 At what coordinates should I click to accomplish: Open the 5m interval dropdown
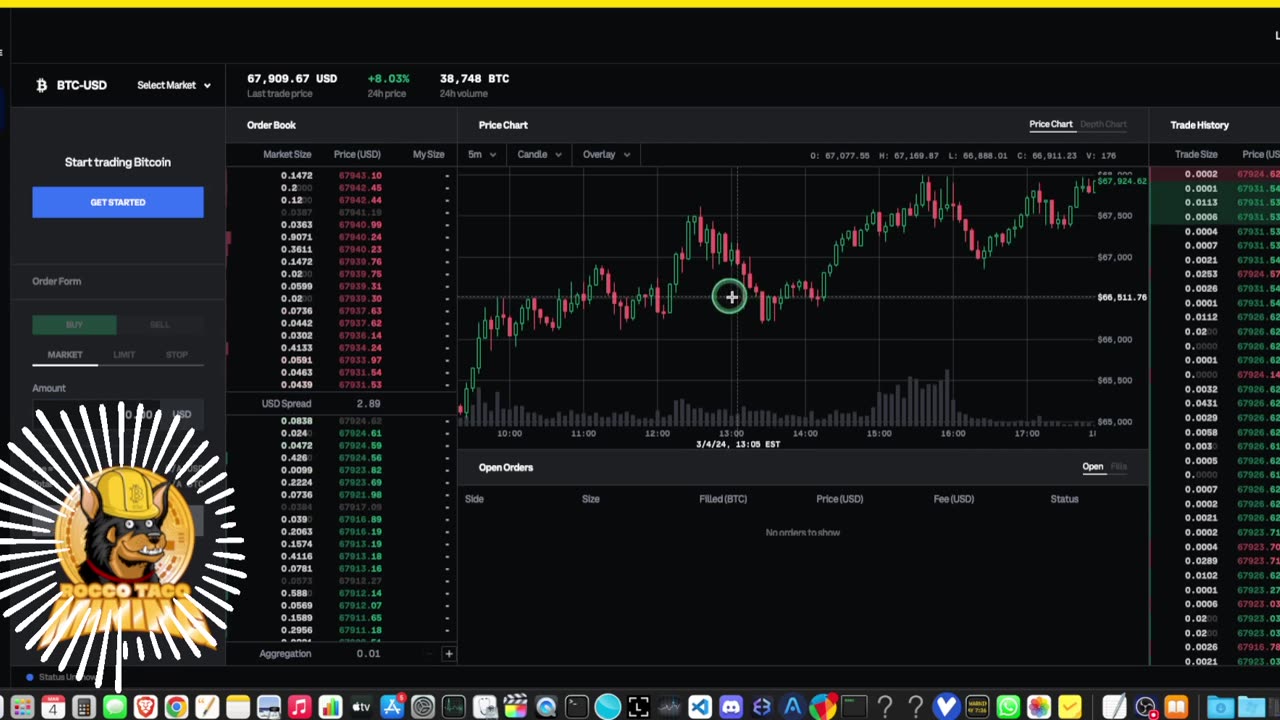tap(482, 154)
